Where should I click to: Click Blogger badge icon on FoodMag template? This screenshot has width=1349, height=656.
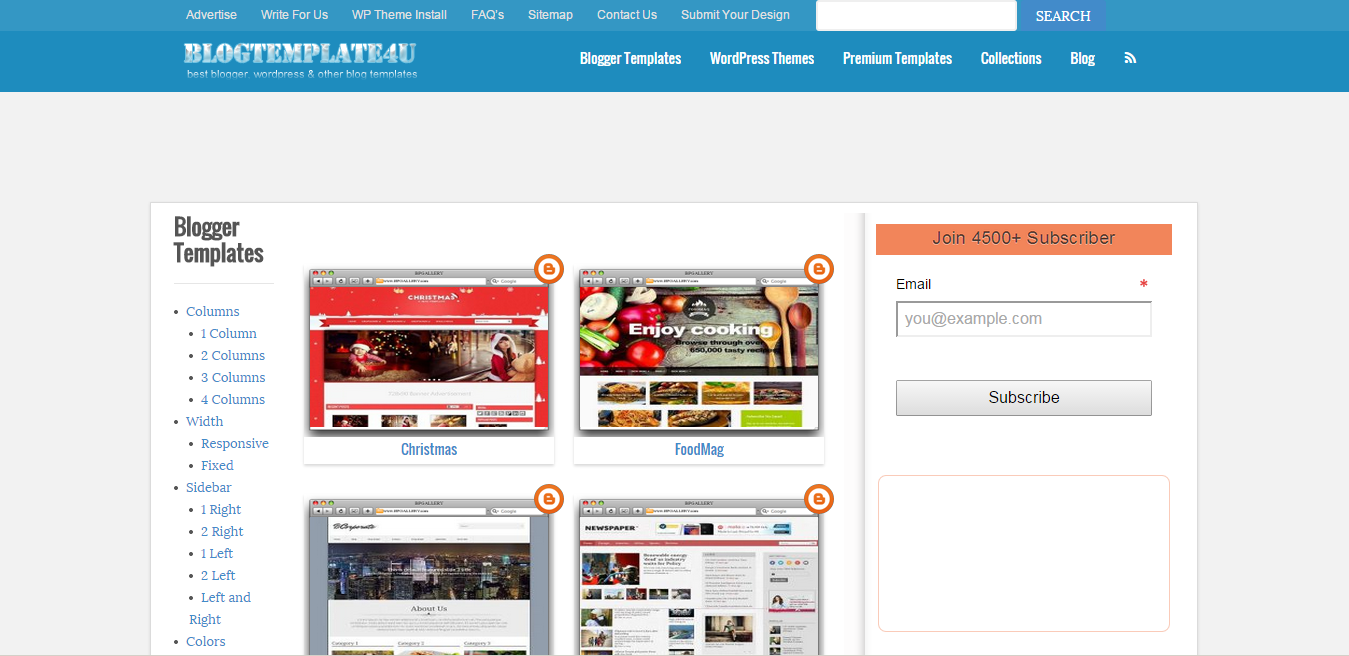coord(819,269)
